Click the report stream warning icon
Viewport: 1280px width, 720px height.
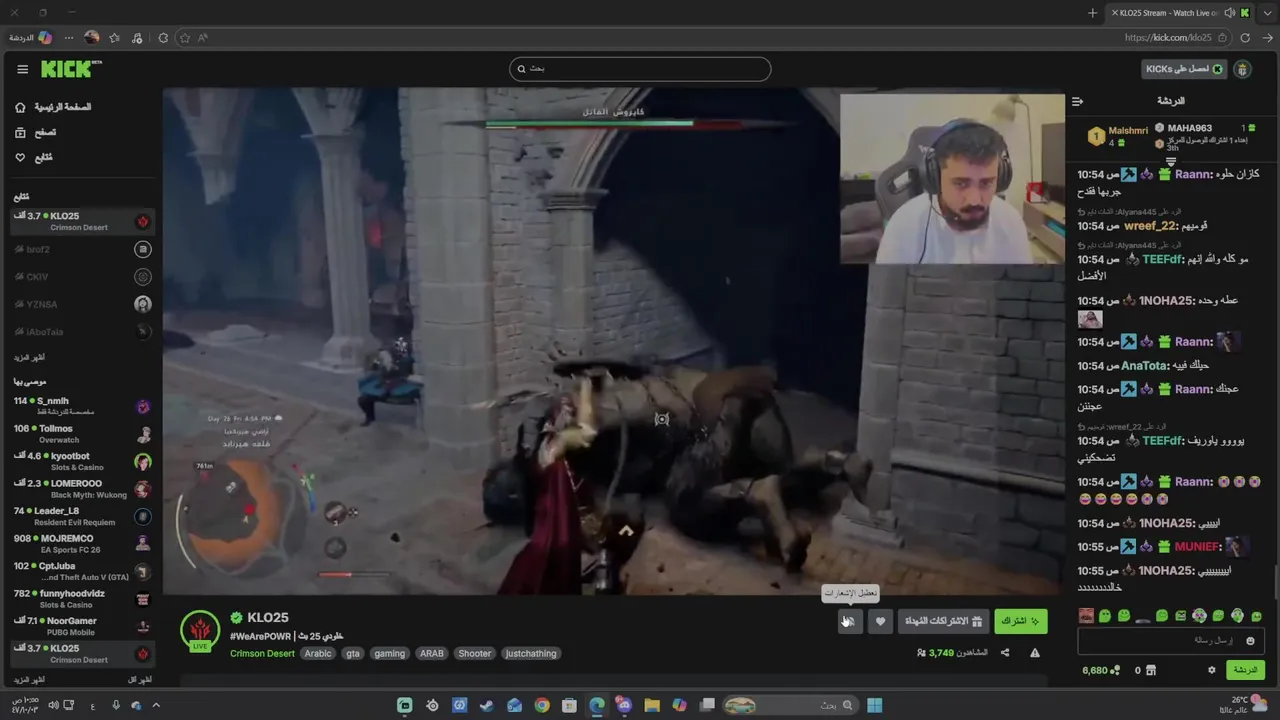pos(1035,653)
